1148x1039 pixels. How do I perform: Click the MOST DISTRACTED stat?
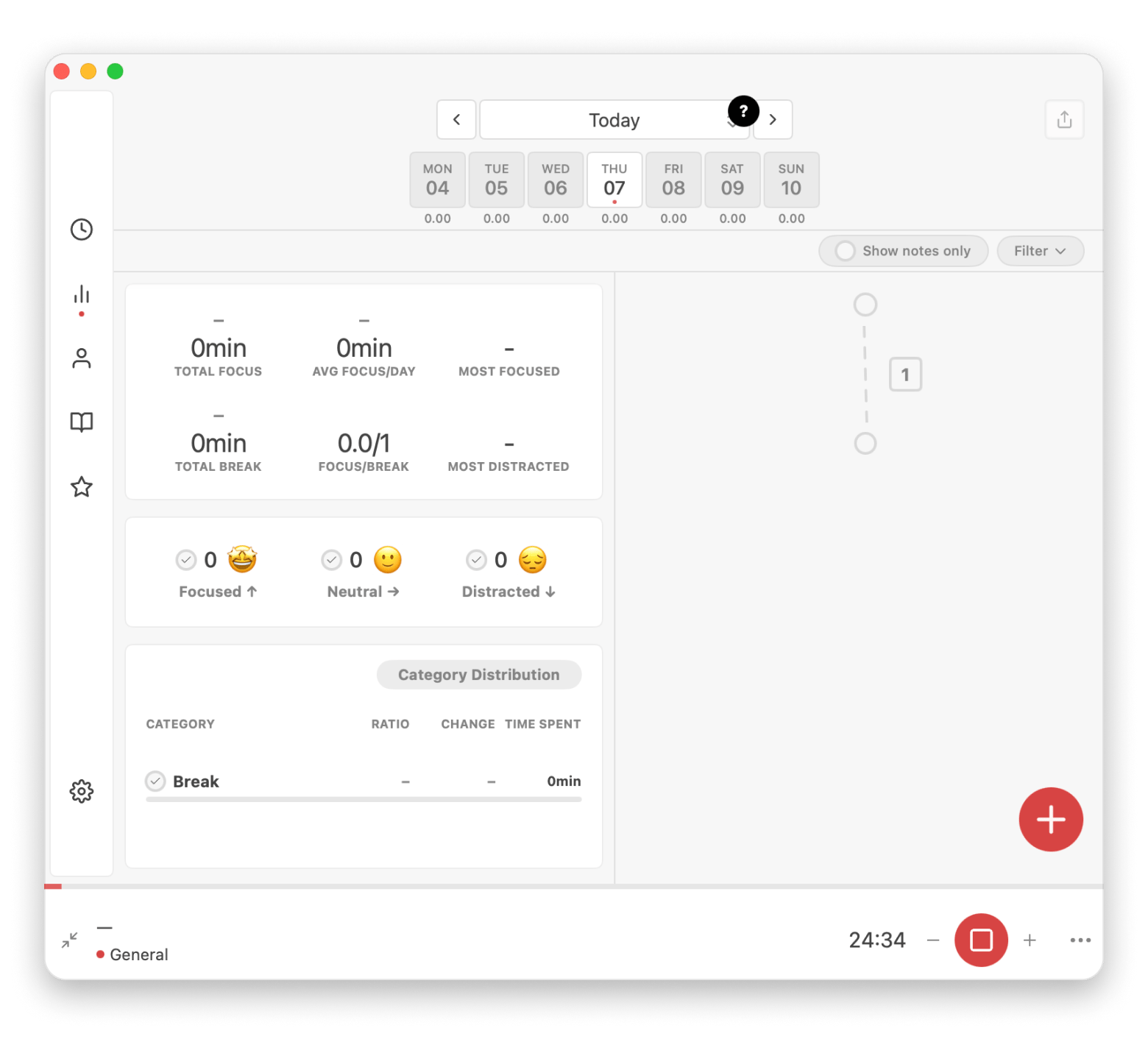point(509,455)
